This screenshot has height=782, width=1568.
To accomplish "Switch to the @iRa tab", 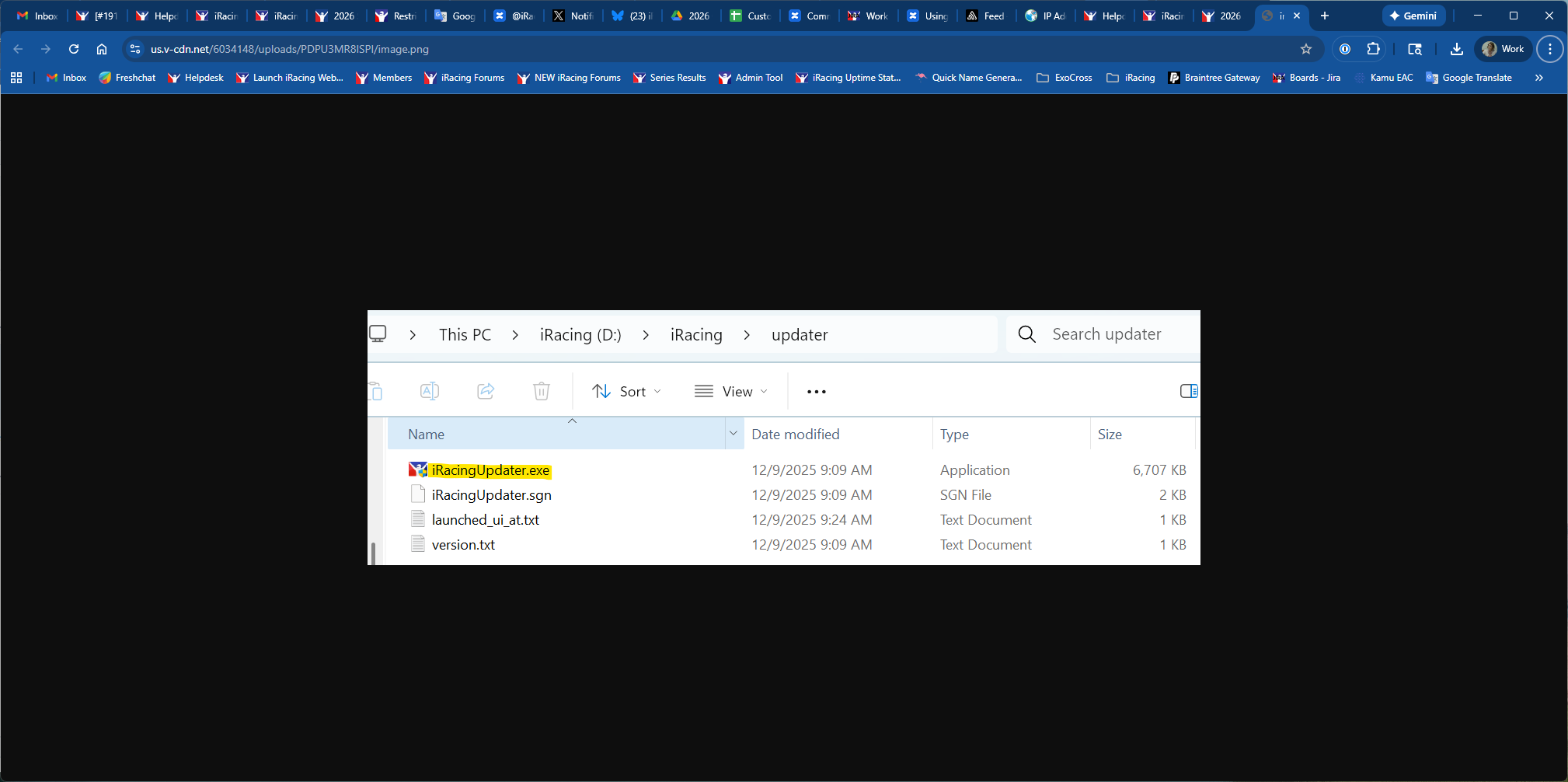I will pyautogui.click(x=514, y=16).
